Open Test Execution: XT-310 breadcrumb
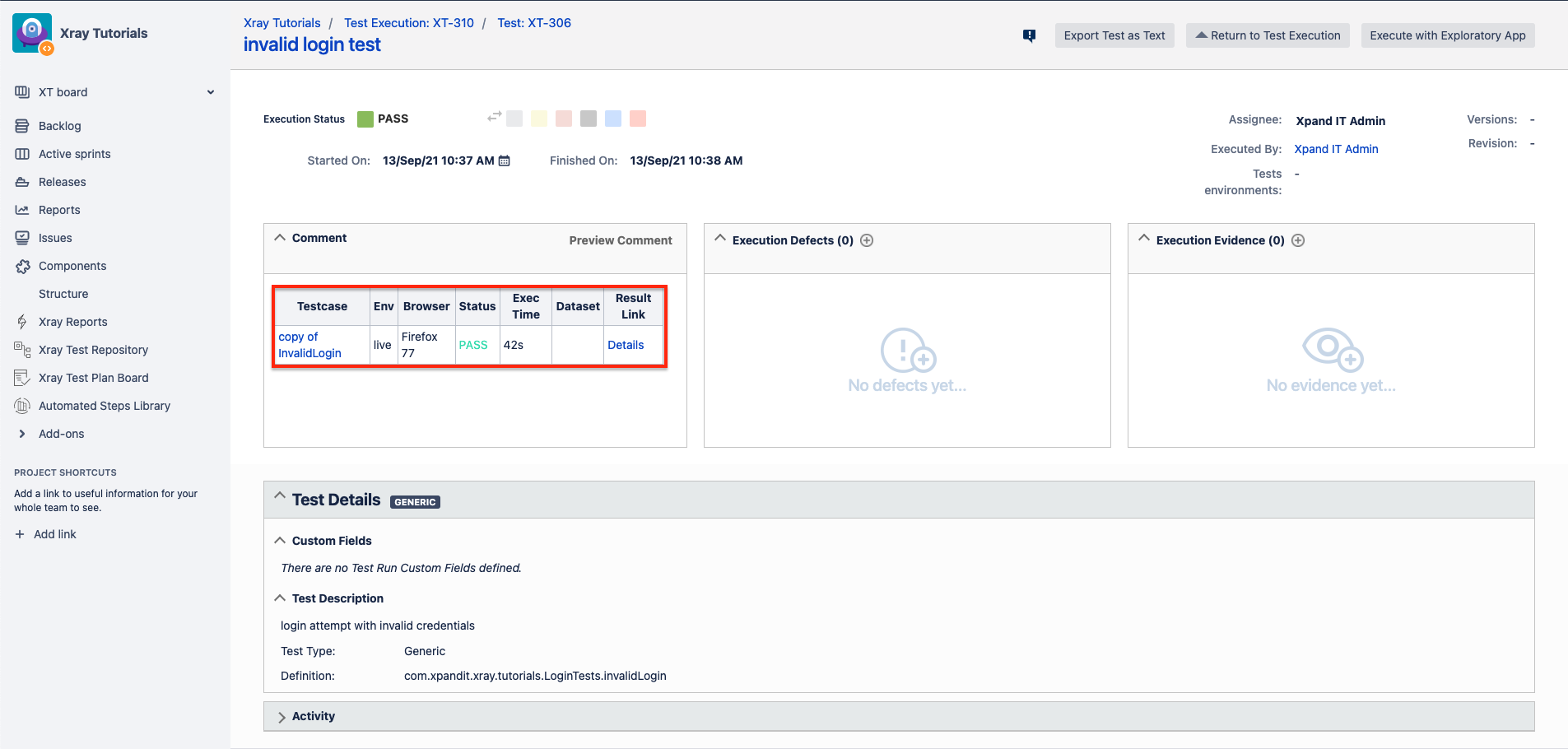The image size is (1568, 749). click(x=409, y=23)
